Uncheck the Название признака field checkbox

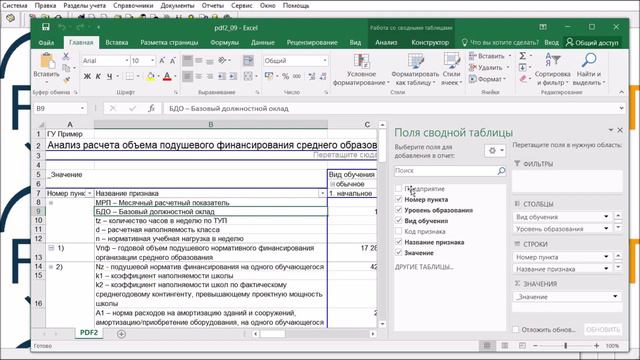(x=398, y=242)
